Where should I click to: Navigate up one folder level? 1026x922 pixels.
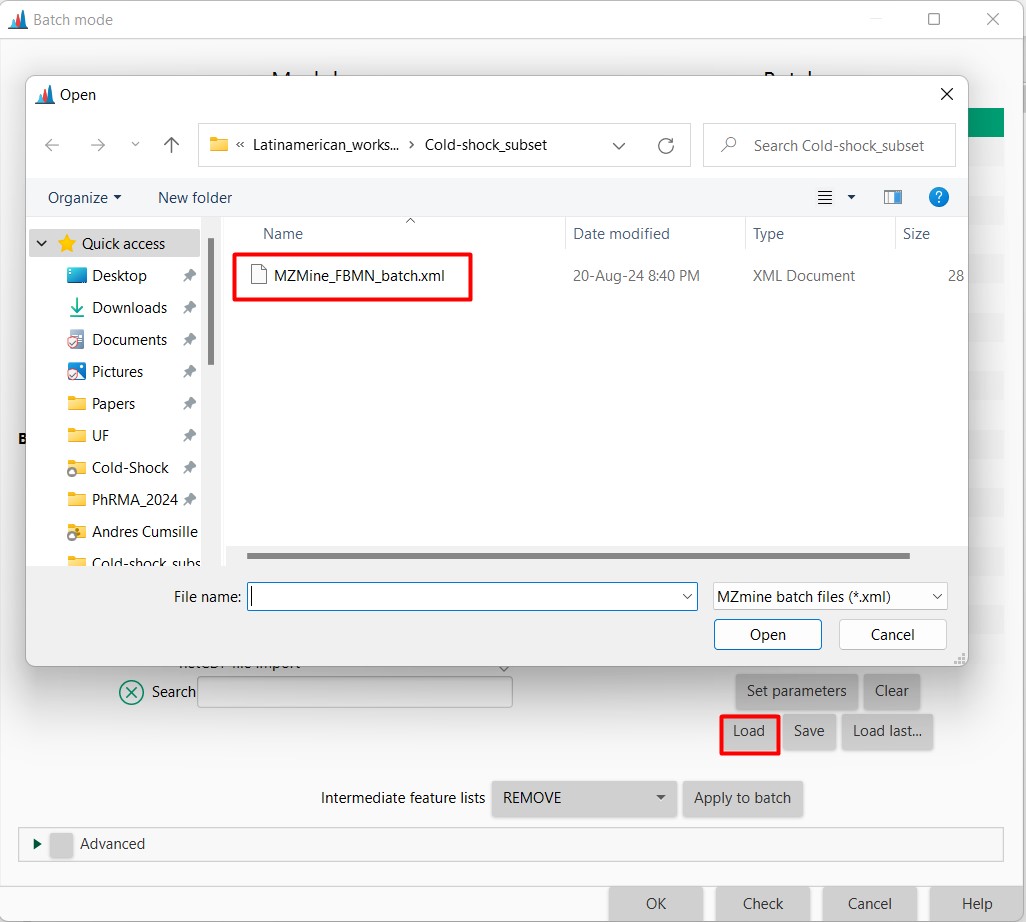(x=170, y=145)
